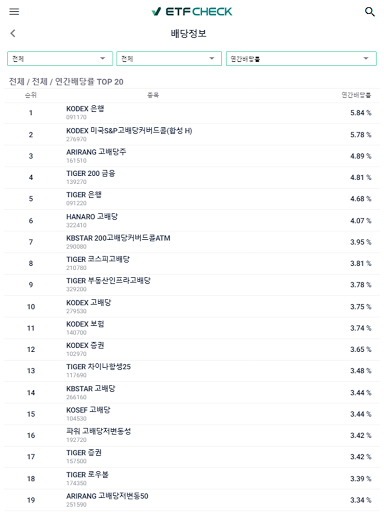This screenshot has width=384, height=512.
Task: Click the ETF CHECK logo
Action: (x=192, y=12)
